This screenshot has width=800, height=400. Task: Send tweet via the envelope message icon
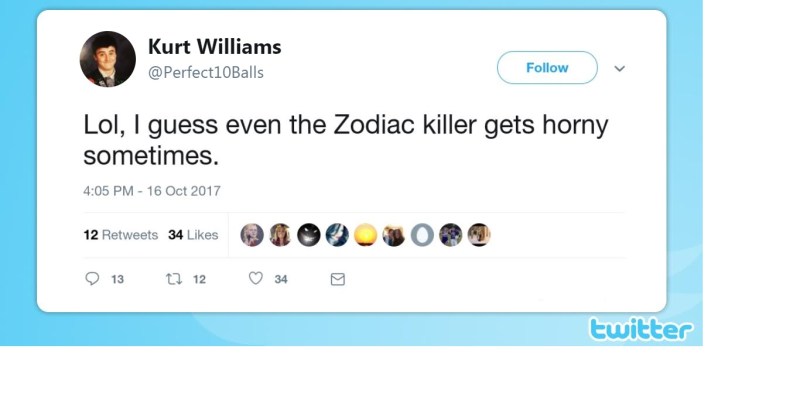coord(337,279)
